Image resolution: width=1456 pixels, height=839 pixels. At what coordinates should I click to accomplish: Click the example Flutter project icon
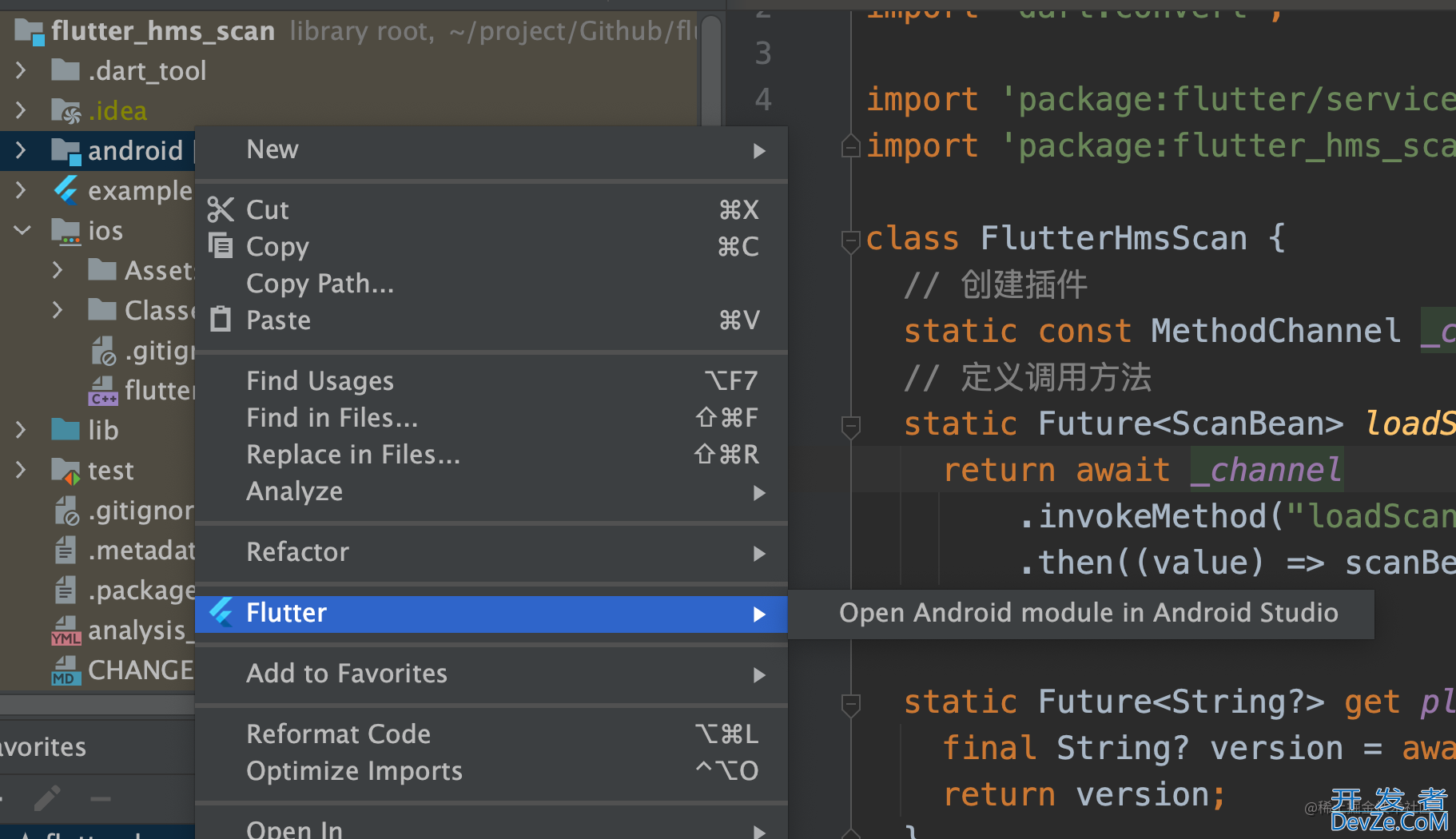(x=66, y=190)
